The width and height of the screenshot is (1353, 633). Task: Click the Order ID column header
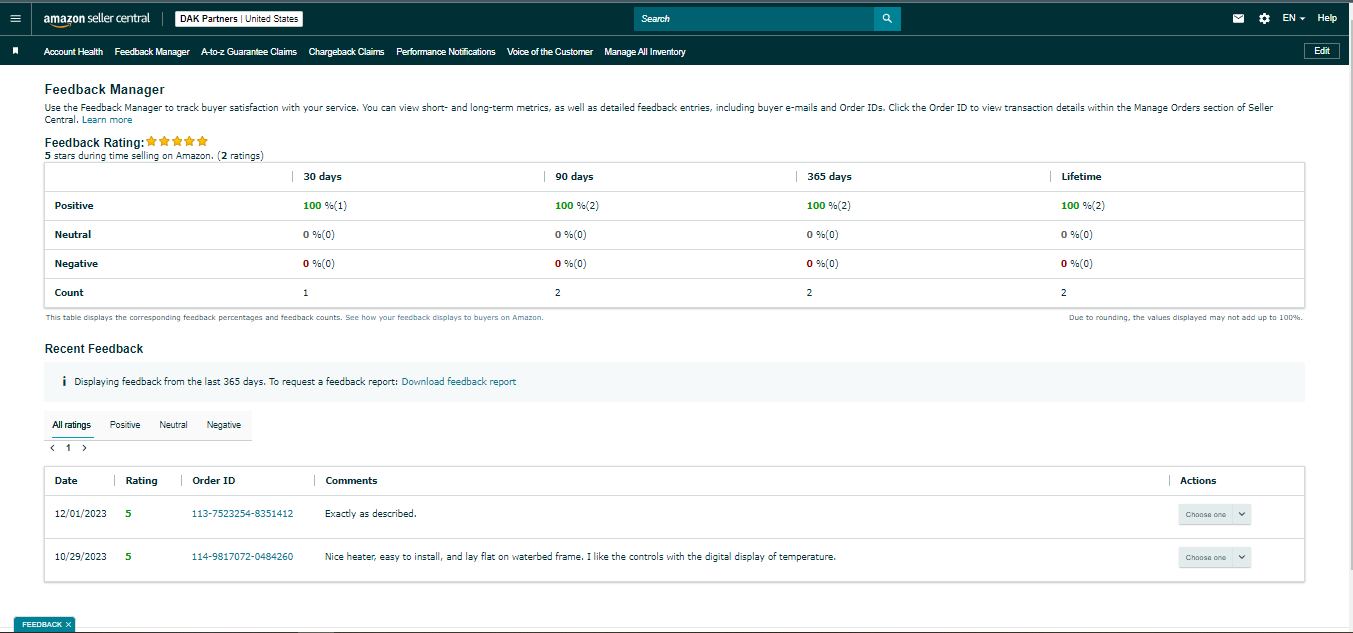click(x=214, y=481)
